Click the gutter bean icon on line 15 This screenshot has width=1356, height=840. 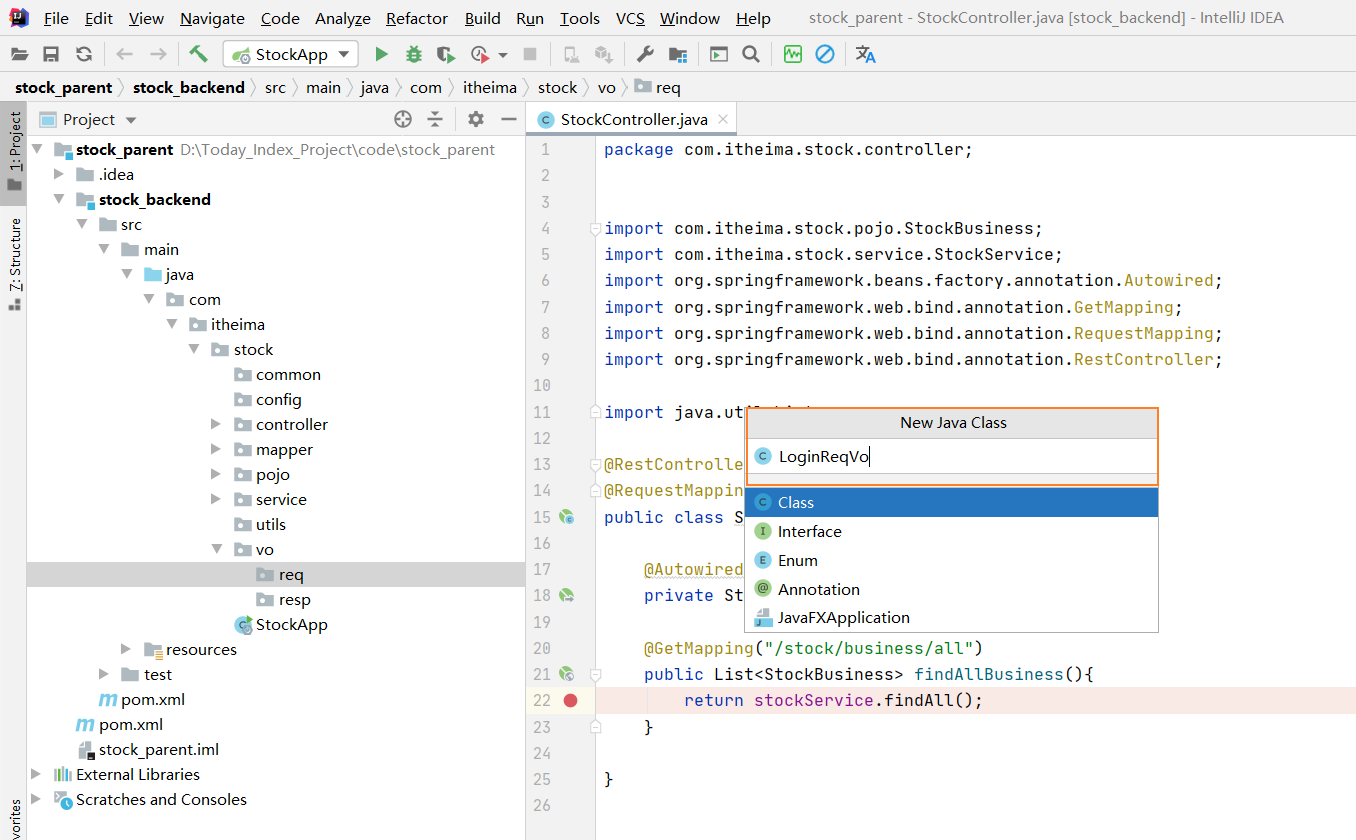(566, 517)
